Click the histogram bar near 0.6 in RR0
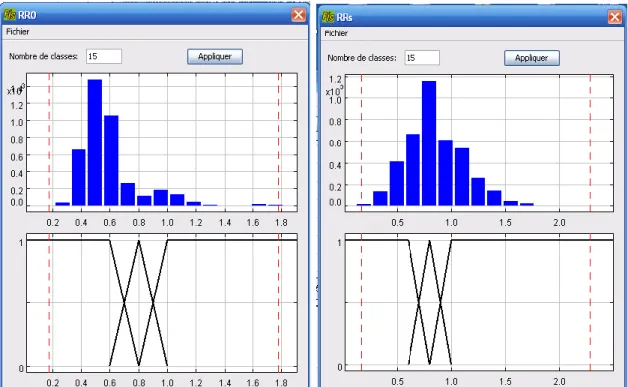 pyautogui.click(x=111, y=160)
